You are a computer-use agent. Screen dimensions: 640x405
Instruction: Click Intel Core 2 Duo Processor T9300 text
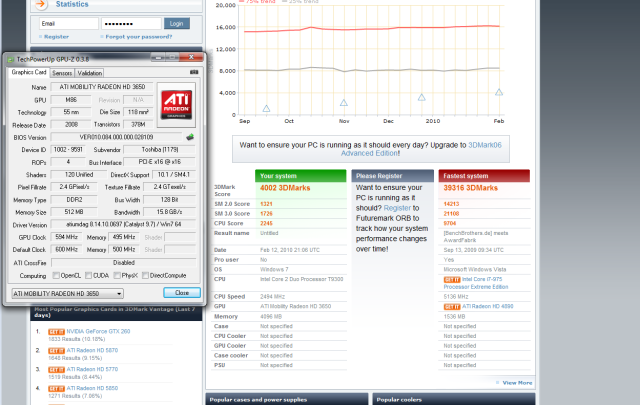coord(302,279)
